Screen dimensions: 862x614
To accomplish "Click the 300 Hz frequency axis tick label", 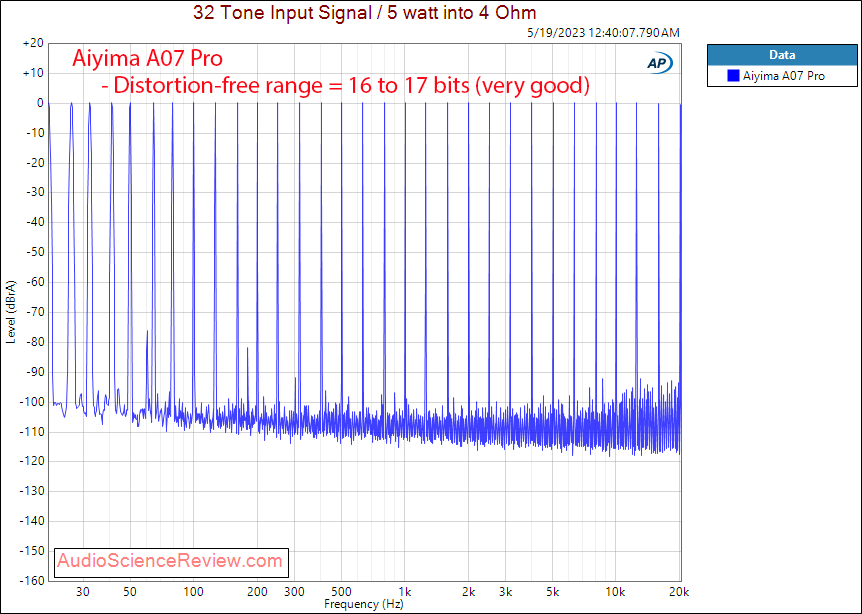I will pos(295,592).
